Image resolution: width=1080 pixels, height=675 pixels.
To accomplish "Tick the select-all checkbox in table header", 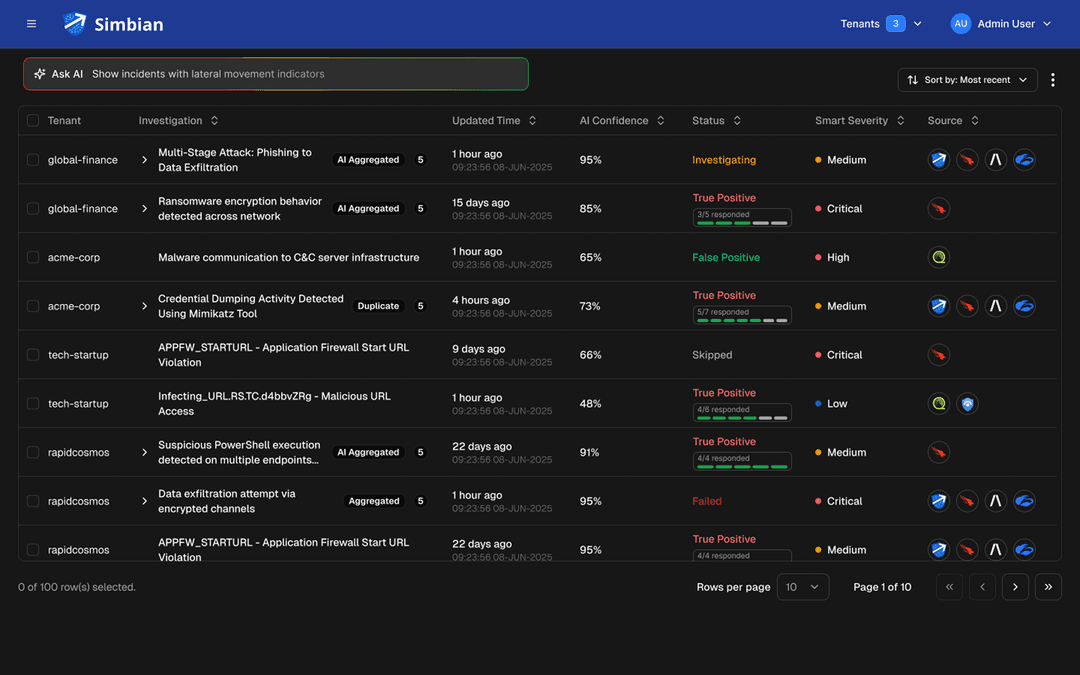I will [x=33, y=121].
